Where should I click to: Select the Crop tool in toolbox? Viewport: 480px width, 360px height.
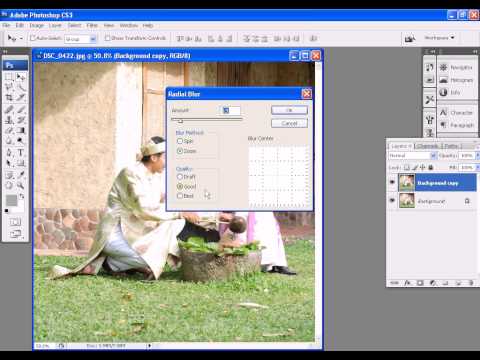[x=9, y=98]
